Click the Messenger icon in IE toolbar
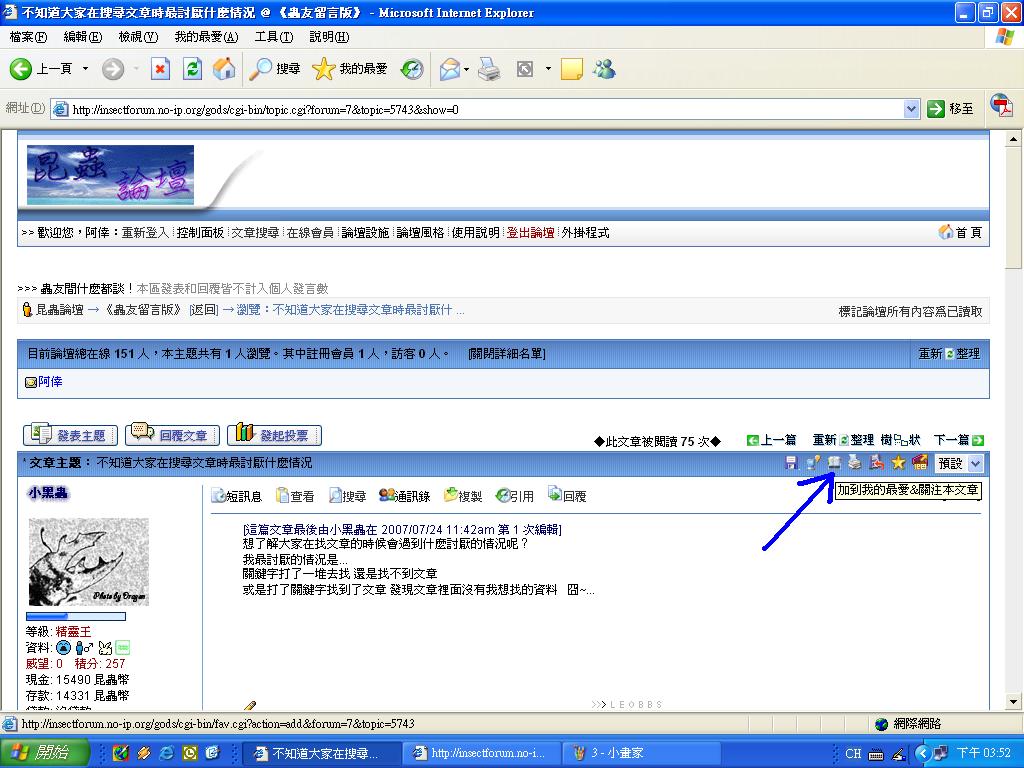This screenshot has height=768, width=1024. click(x=603, y=69)
